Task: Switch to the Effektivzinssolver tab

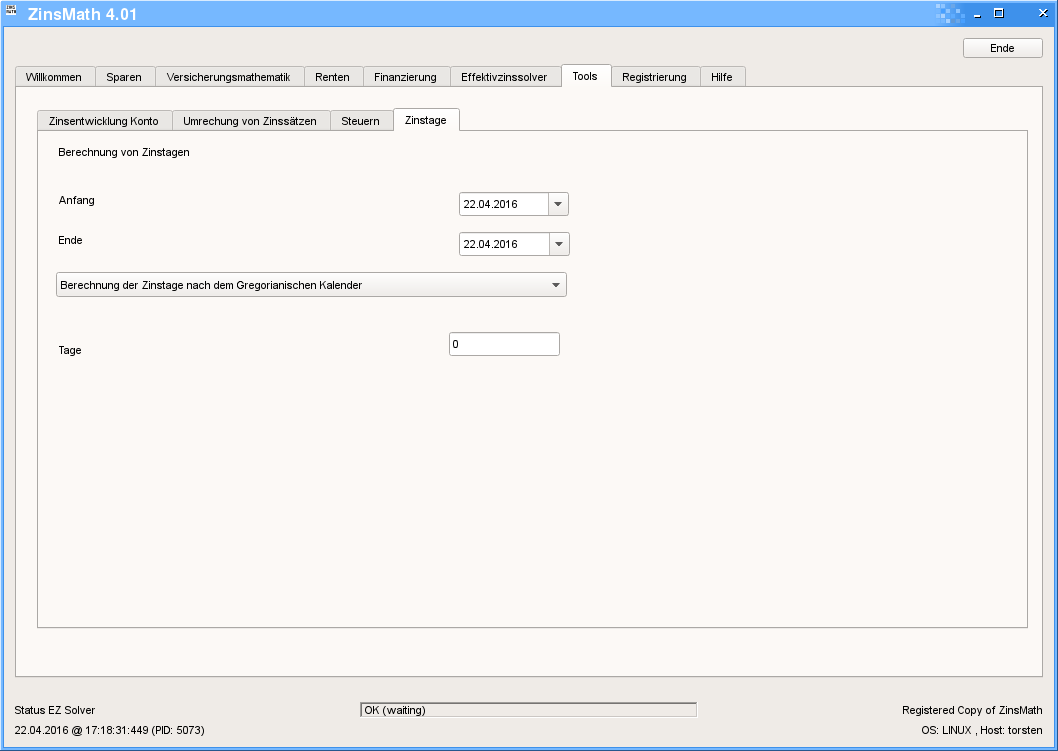Action: coord(504,77)
